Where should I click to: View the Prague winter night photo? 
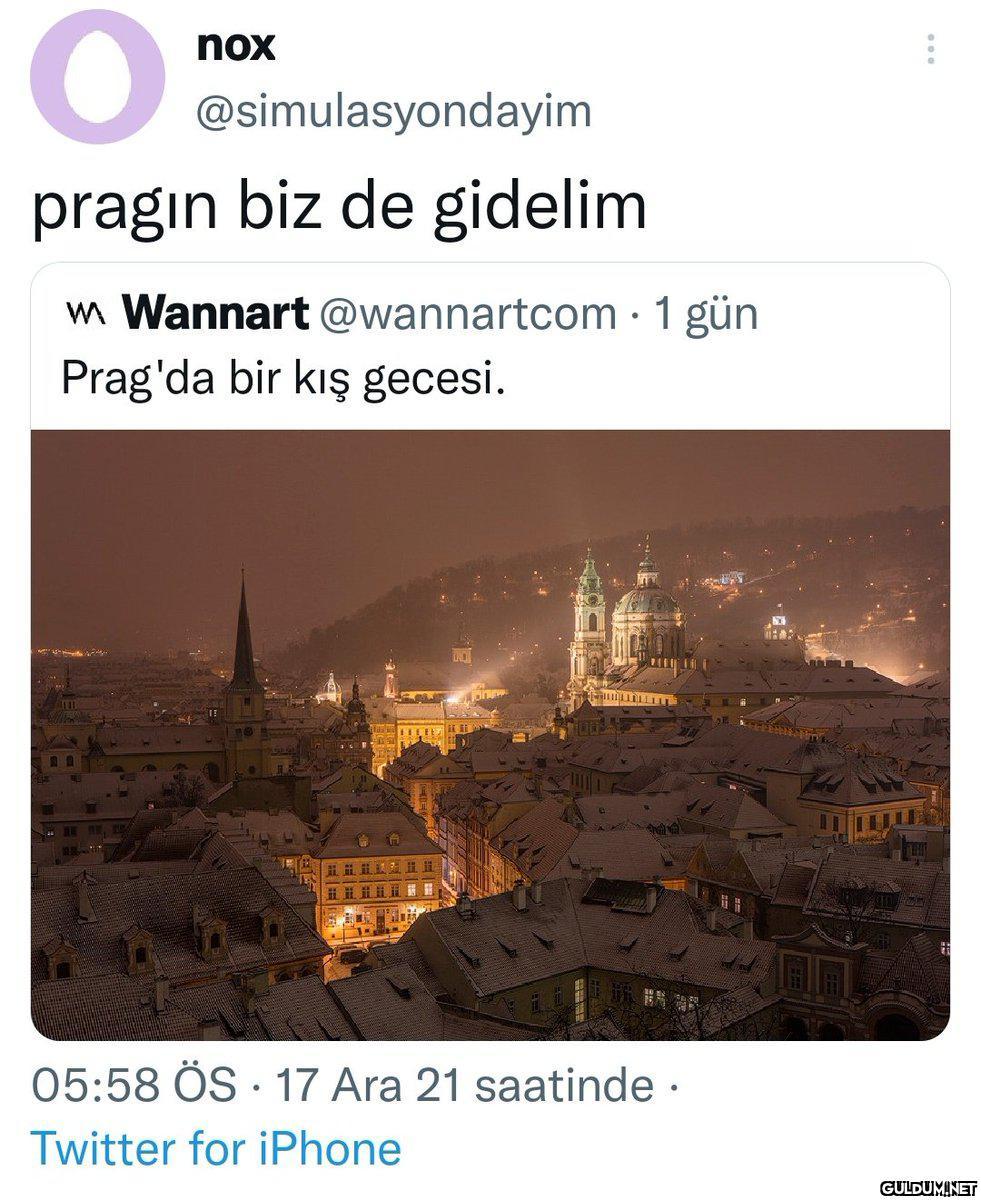click(490, 735)
